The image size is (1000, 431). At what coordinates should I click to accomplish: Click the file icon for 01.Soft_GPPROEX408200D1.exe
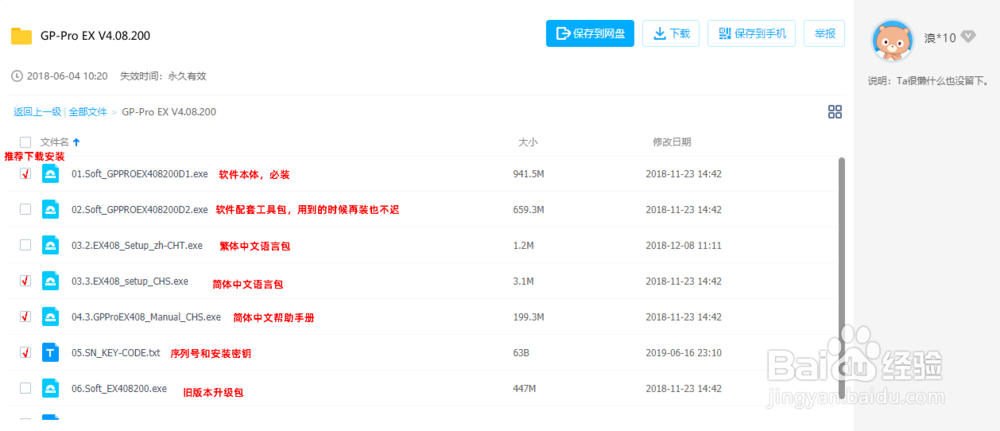coord(50,173)
